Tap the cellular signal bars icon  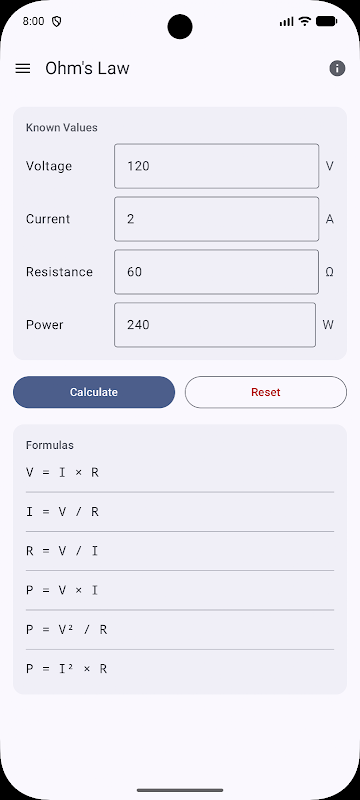[x=287, y=21]
